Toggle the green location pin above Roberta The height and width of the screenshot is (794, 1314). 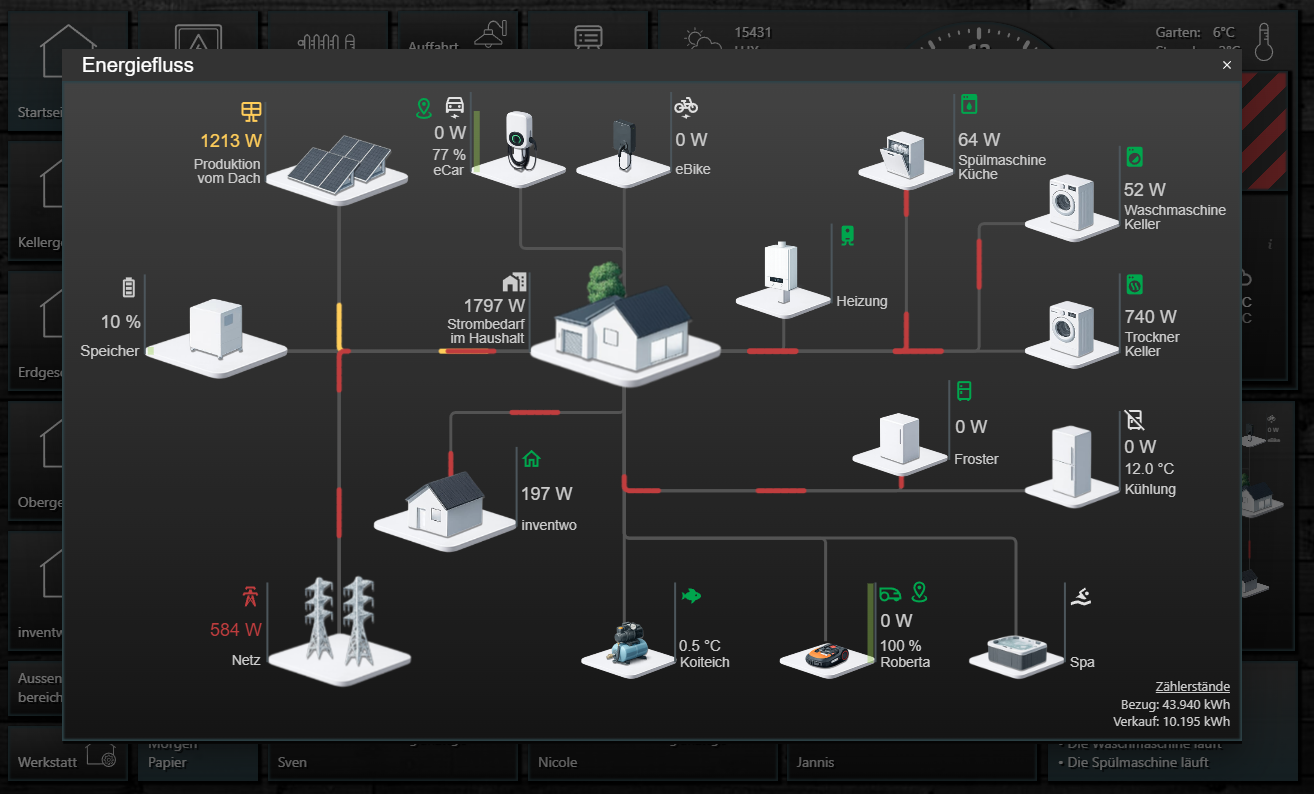tap(919, 592)
